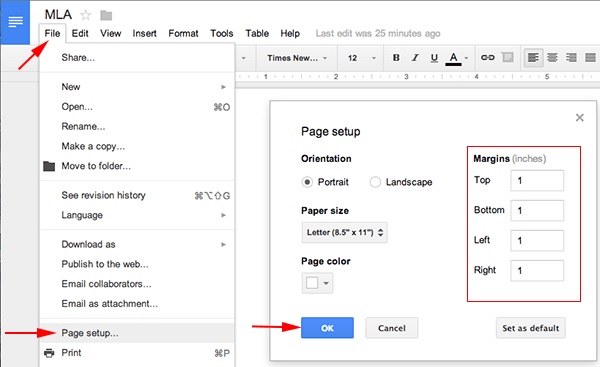Image resolution: width=600 pixels, height=367 pixels.
Task: Click the Top margin field
Action: pyautogui.click(x=537, y=181)
